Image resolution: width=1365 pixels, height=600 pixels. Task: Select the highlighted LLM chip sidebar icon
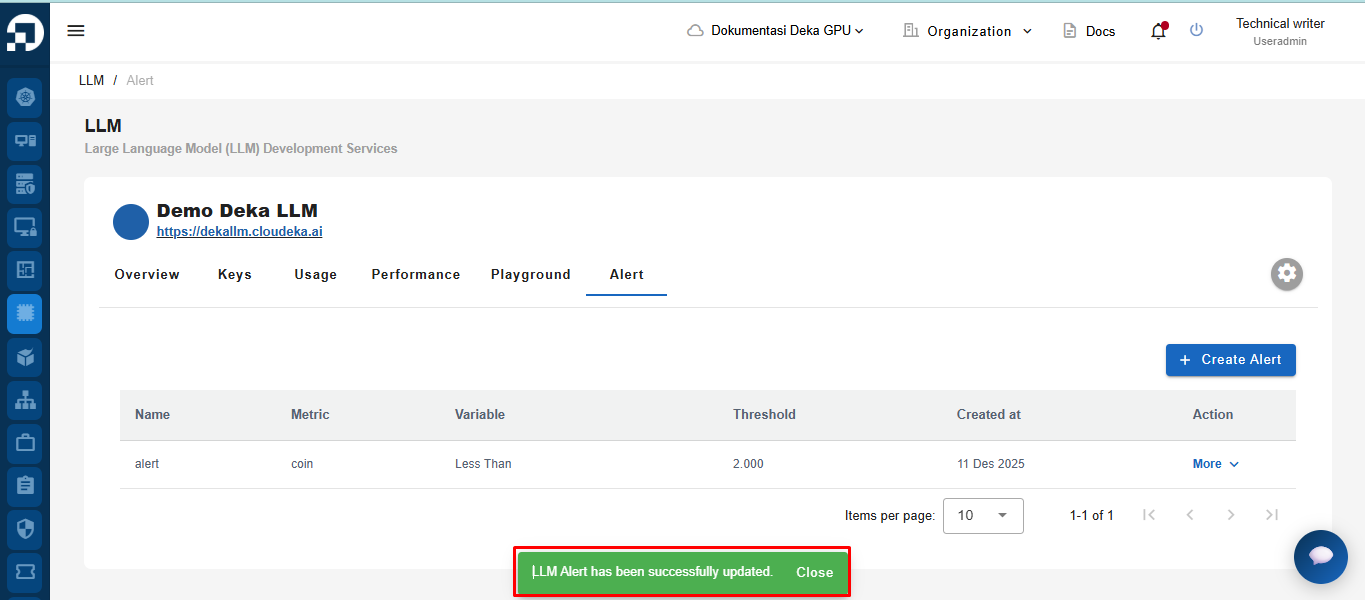25,314
